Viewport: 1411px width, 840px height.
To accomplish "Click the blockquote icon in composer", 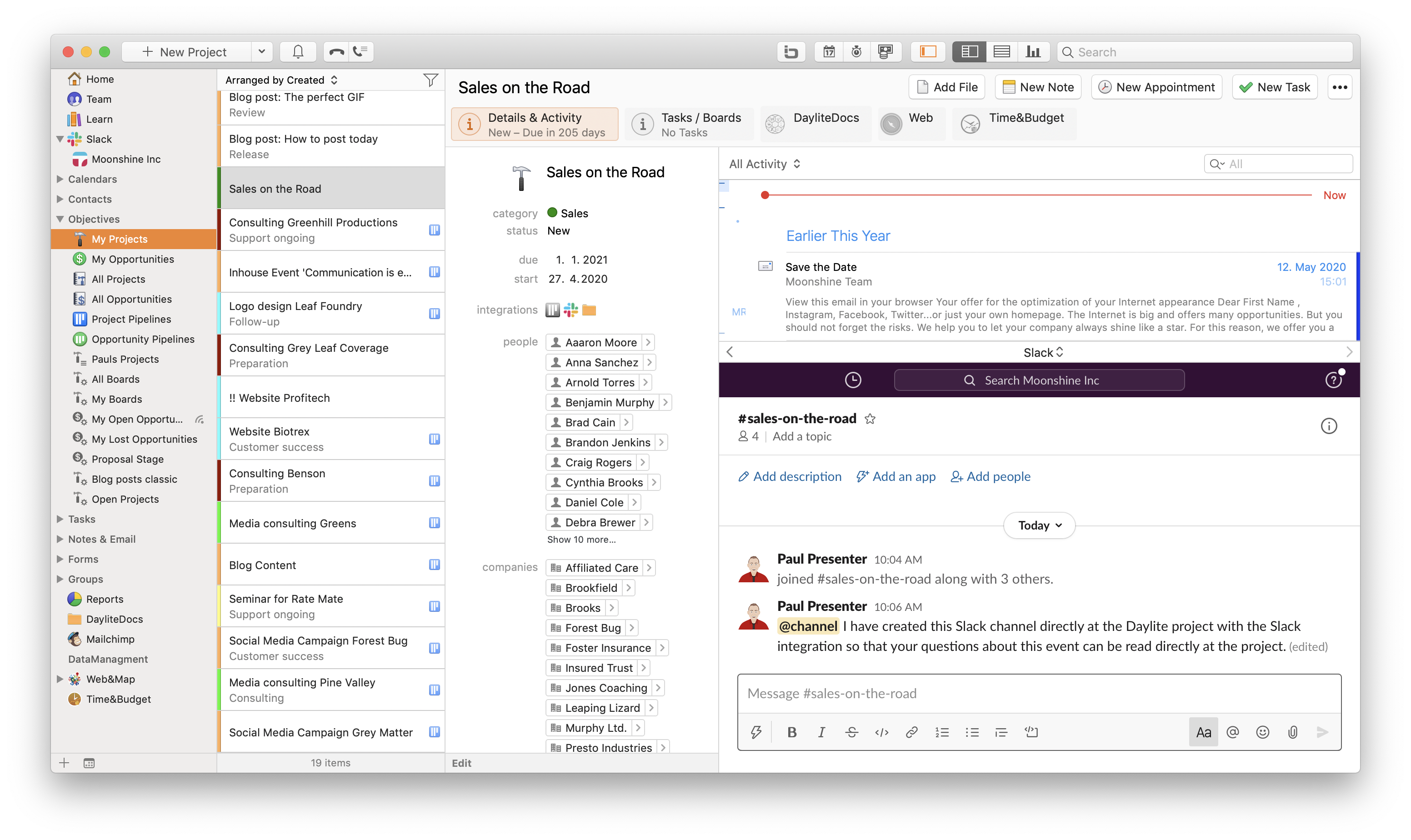I will pyautogui.click(x=1001, y=732).
